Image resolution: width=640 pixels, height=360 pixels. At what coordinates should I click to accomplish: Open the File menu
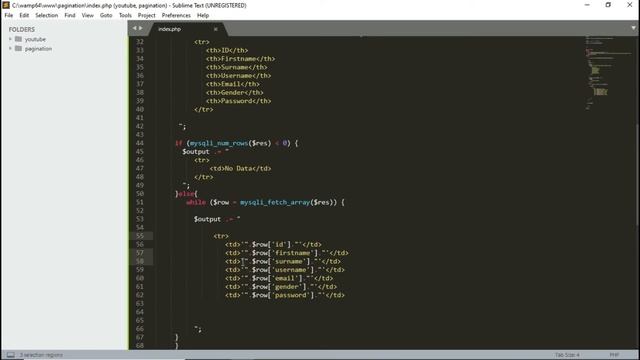point(9,15)
